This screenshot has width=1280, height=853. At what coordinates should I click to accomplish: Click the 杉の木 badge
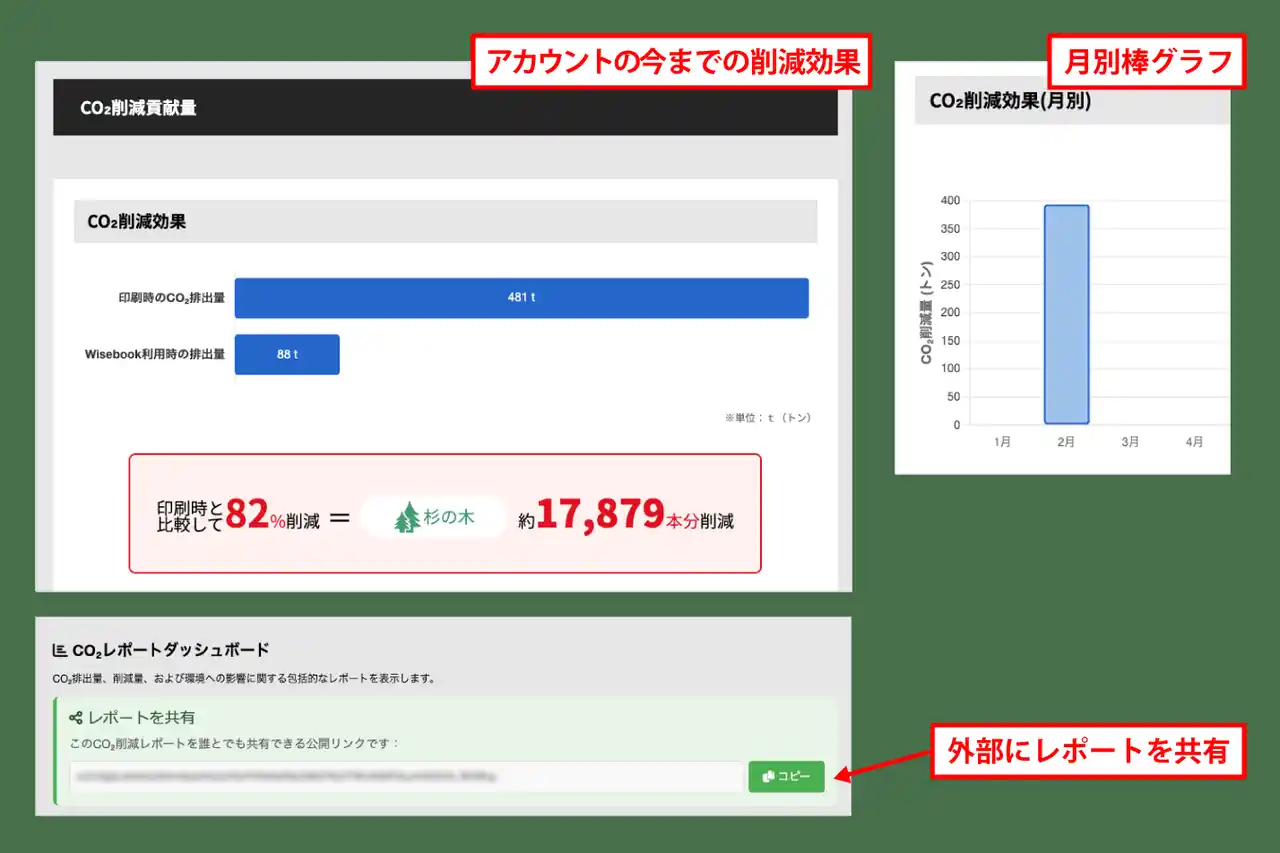point(434,518)
